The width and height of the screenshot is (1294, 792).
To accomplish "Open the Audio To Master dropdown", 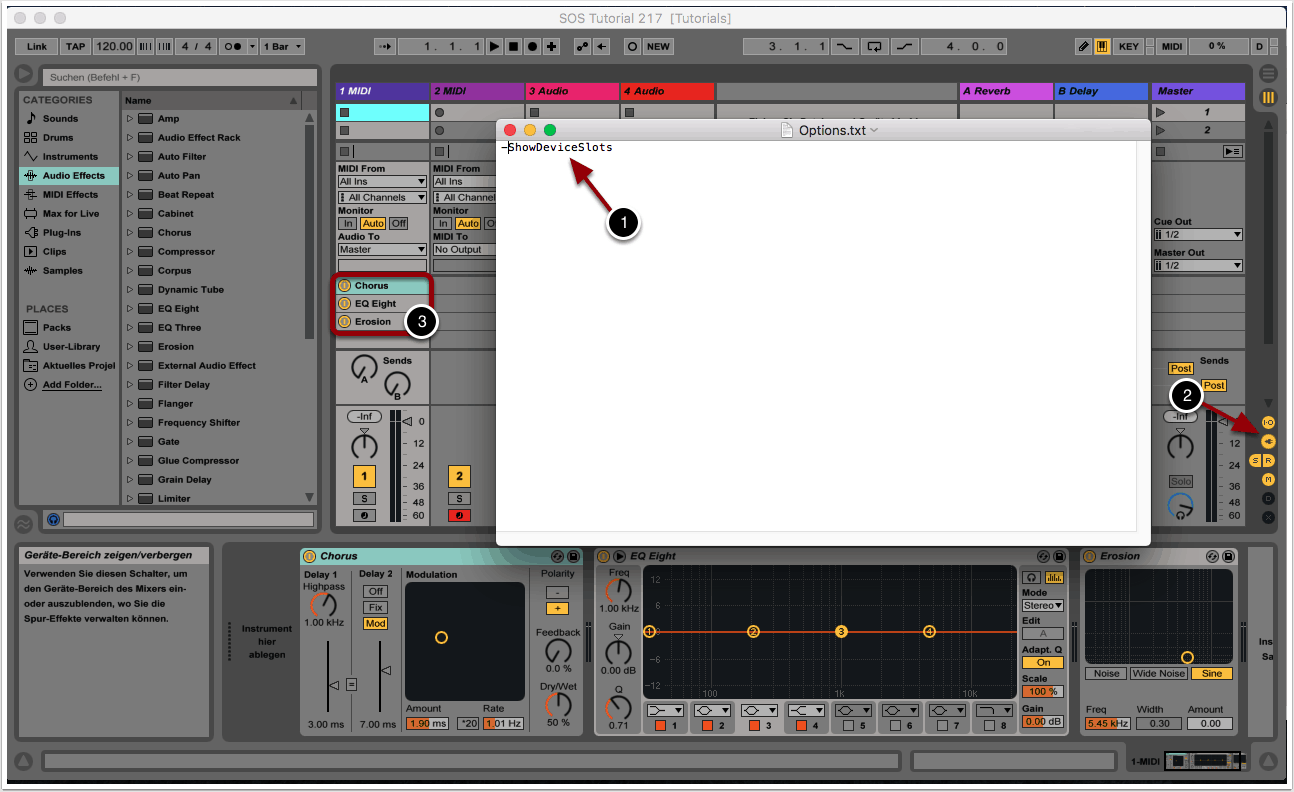I will 382,249.
